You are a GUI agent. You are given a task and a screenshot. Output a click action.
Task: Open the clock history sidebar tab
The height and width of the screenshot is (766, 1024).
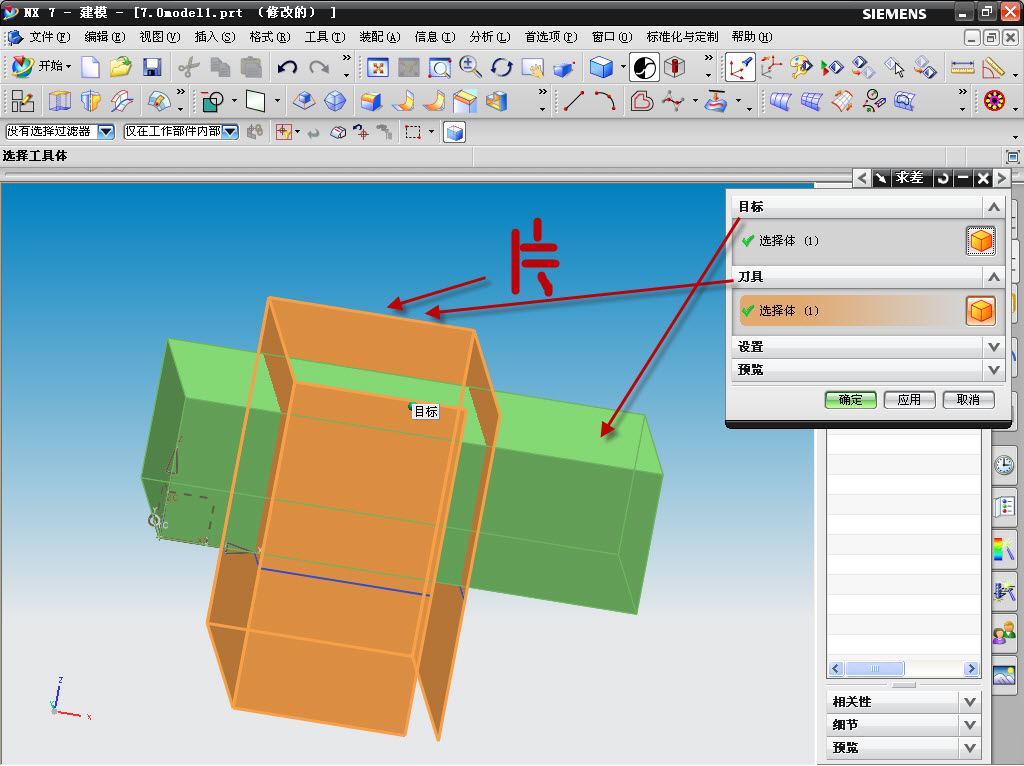[x=1004, y=465]
